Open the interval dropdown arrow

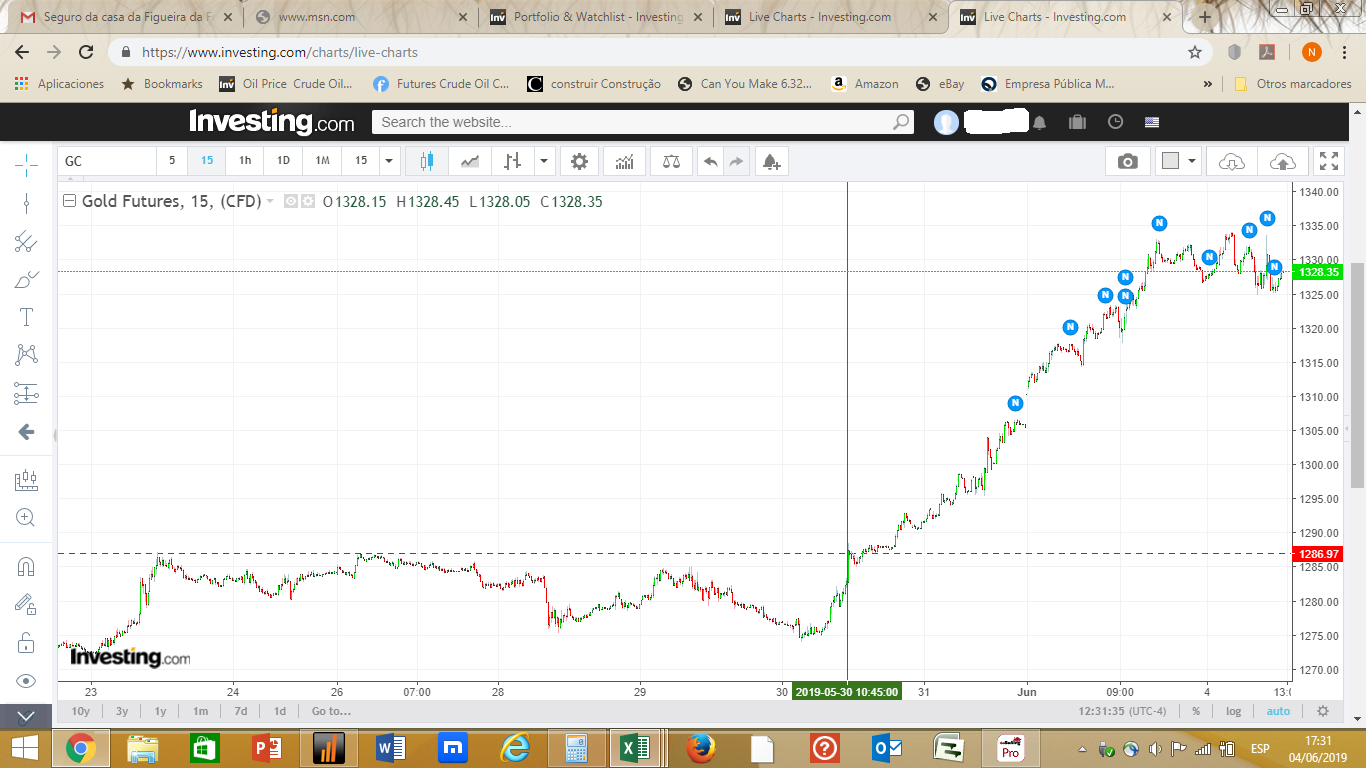[x=390, y=161]
